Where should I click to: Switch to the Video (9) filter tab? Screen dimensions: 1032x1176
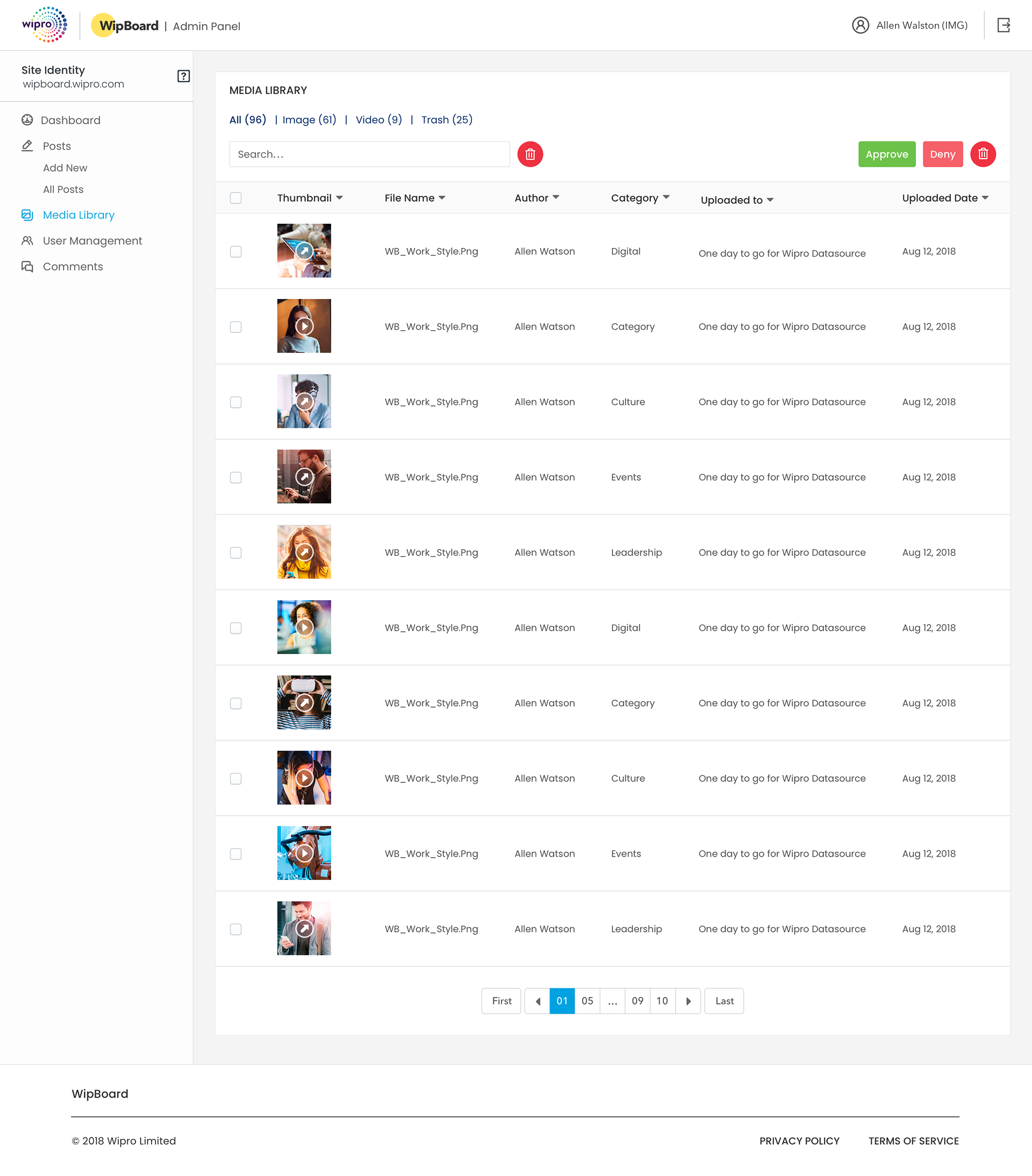[x=378, y=120]
